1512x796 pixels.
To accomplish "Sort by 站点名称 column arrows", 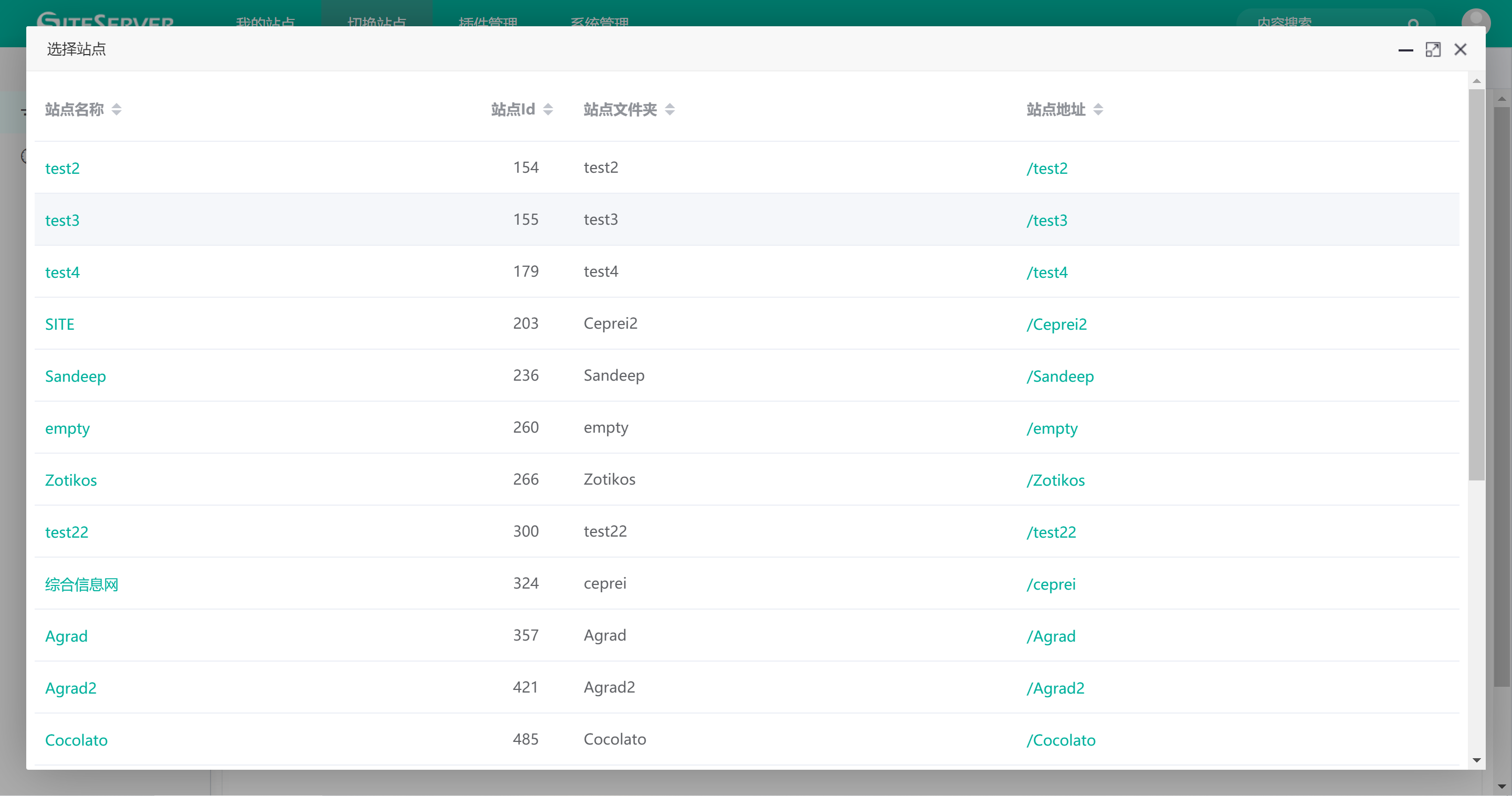I will click(x=116, y=109).
